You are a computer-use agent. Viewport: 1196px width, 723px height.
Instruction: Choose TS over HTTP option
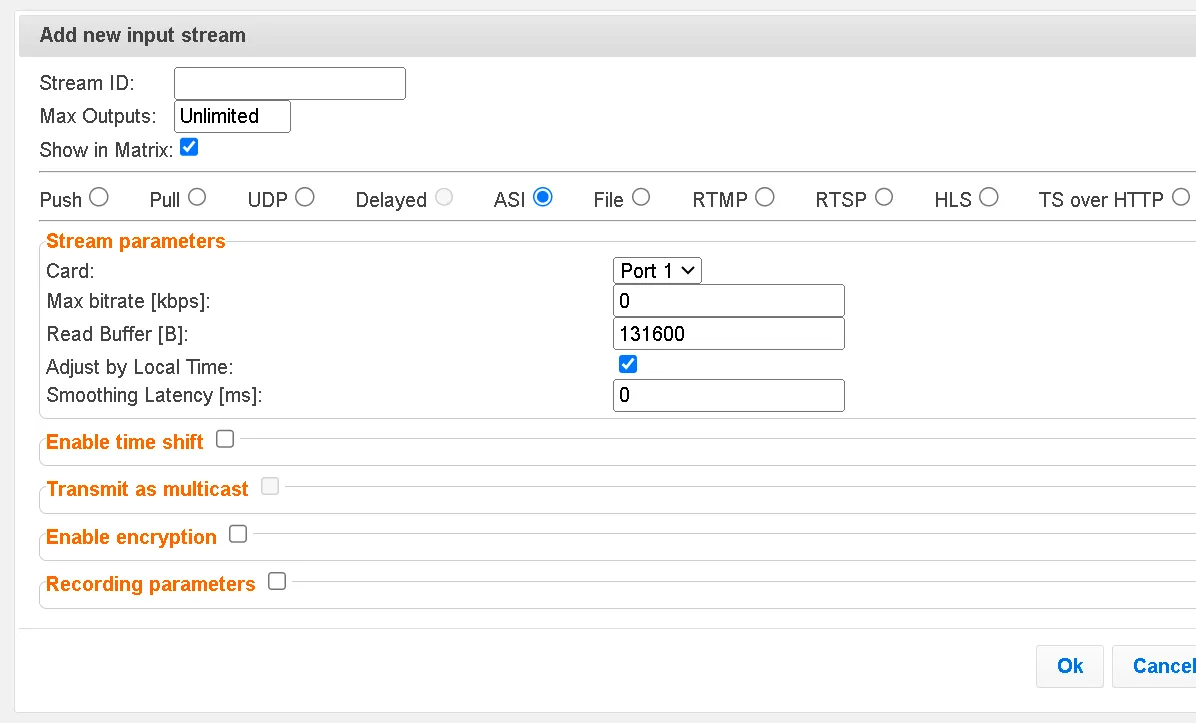[x=1181, y=198]
